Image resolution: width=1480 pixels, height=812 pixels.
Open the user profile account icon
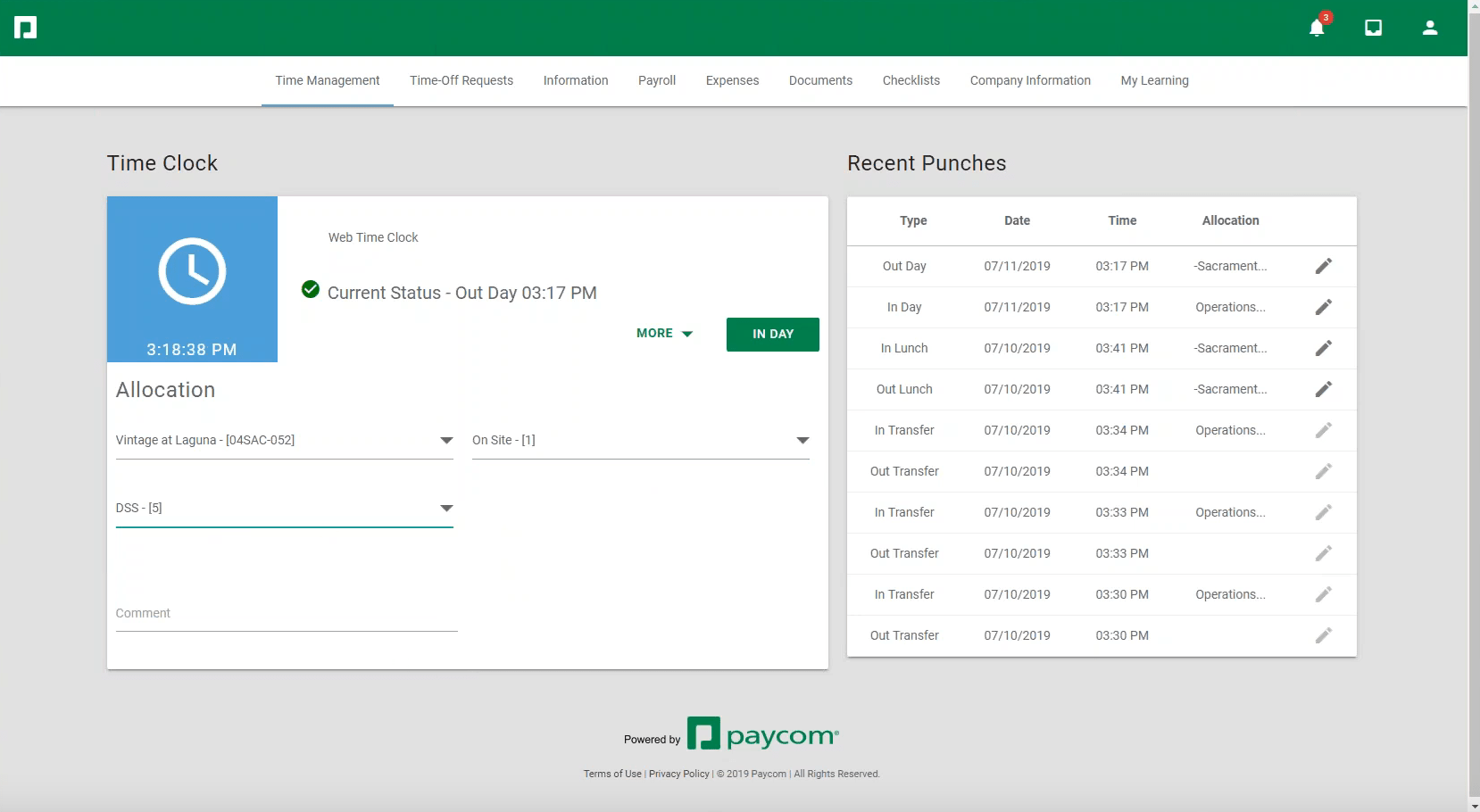[x=1429, y=28]
